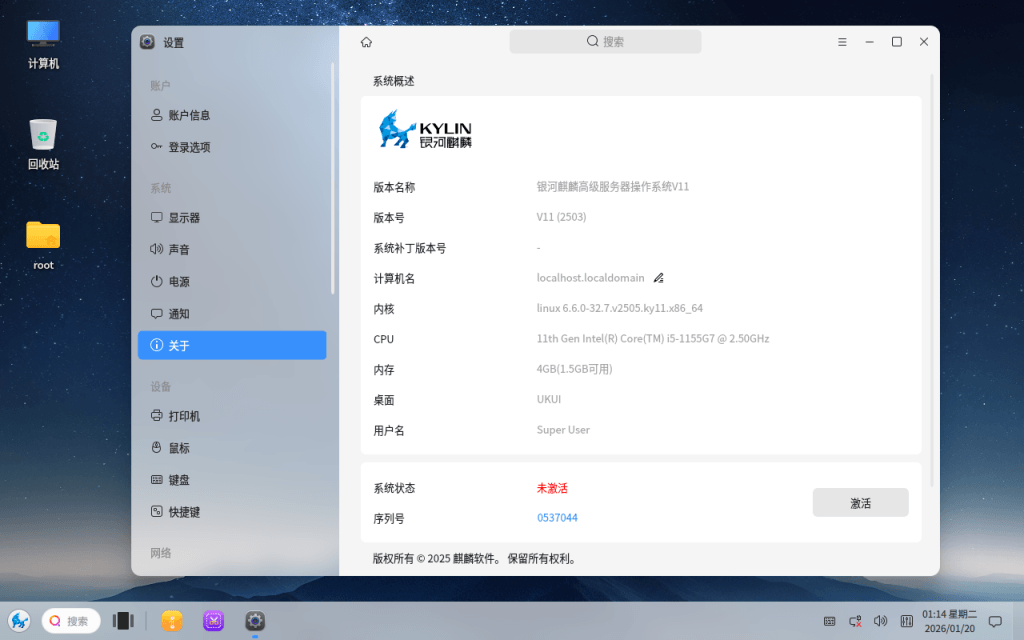Click the kernel value linux 6.6.0-32.7
Image resolution: width=1024 pixels, height=640 pixels.
click(620, 308)
